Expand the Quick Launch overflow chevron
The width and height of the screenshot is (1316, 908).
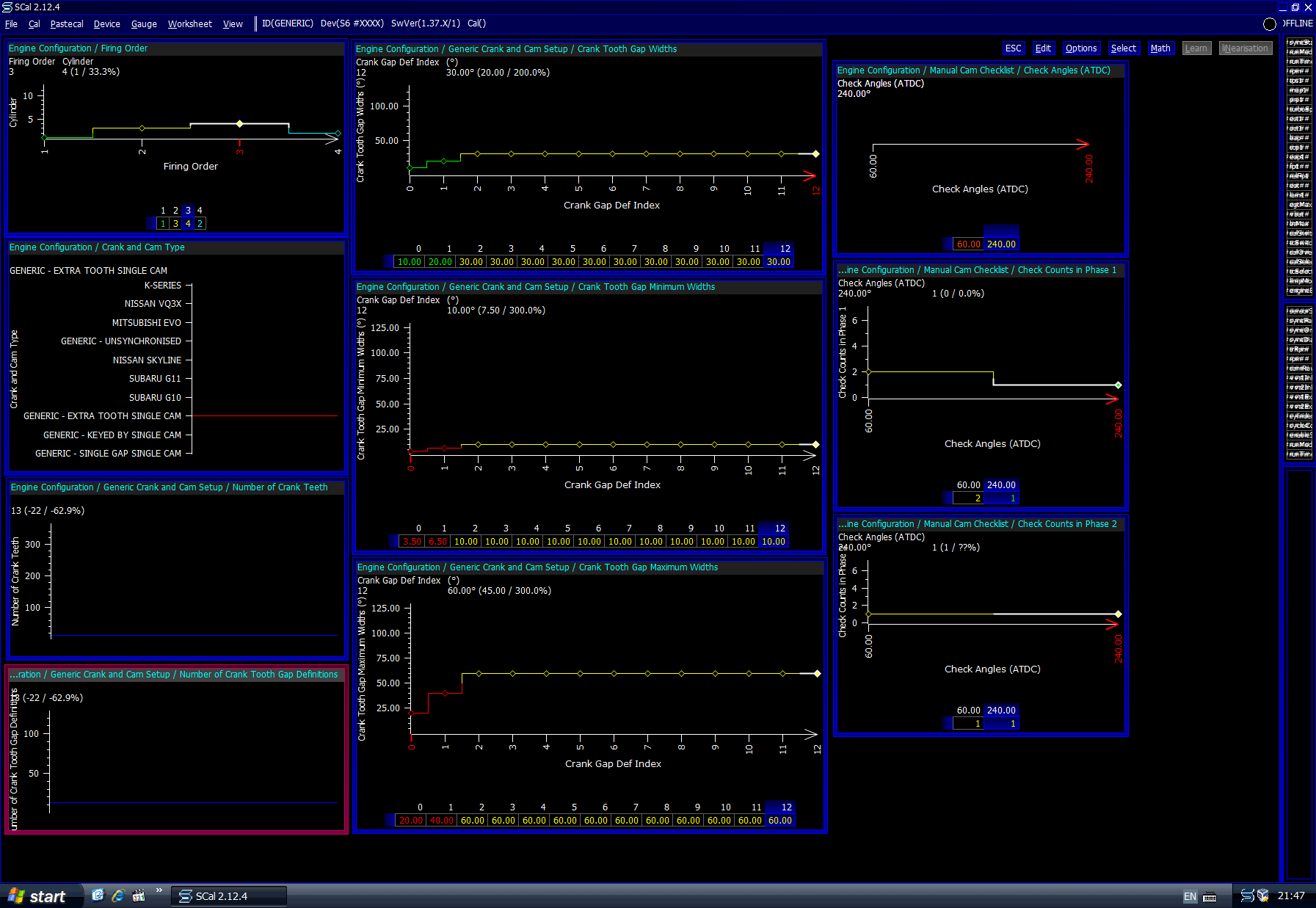click(159, 891)
